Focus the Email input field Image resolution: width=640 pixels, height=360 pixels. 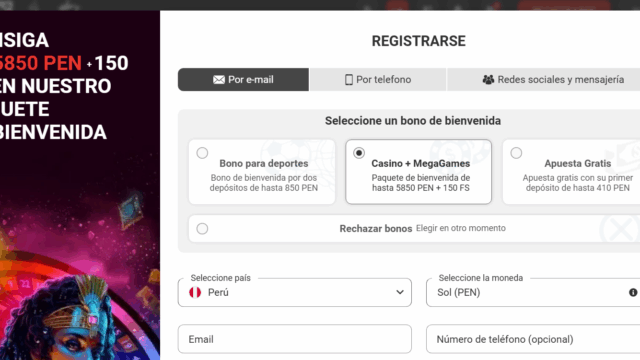(295, 339)
